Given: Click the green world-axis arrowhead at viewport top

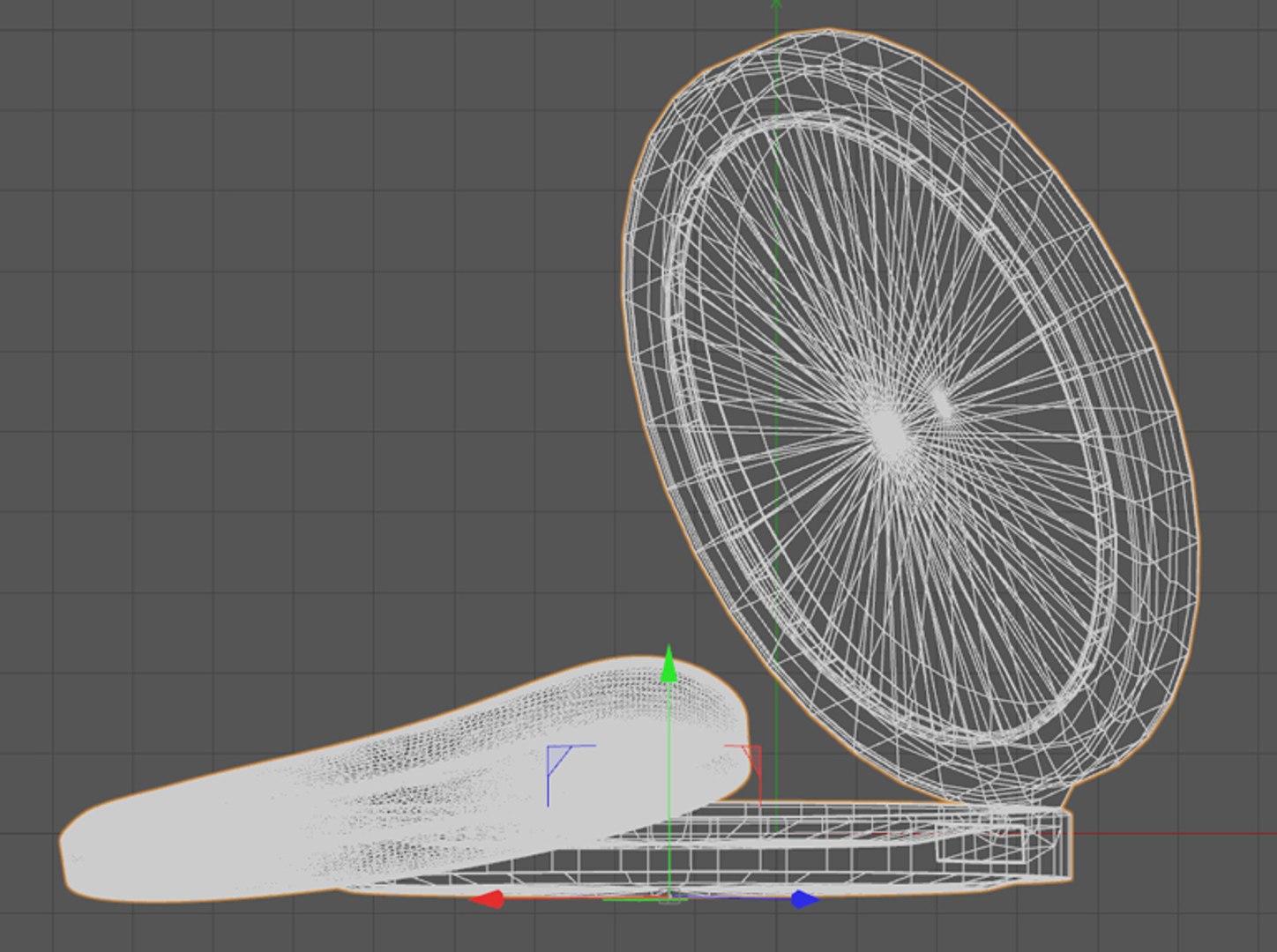Looking at the screenshot, I should [x=776, y=4].
